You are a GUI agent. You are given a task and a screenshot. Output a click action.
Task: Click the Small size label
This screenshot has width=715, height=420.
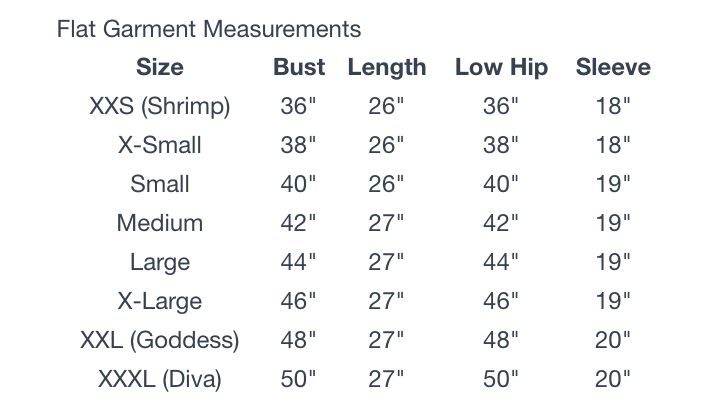(x=160, y=184)
